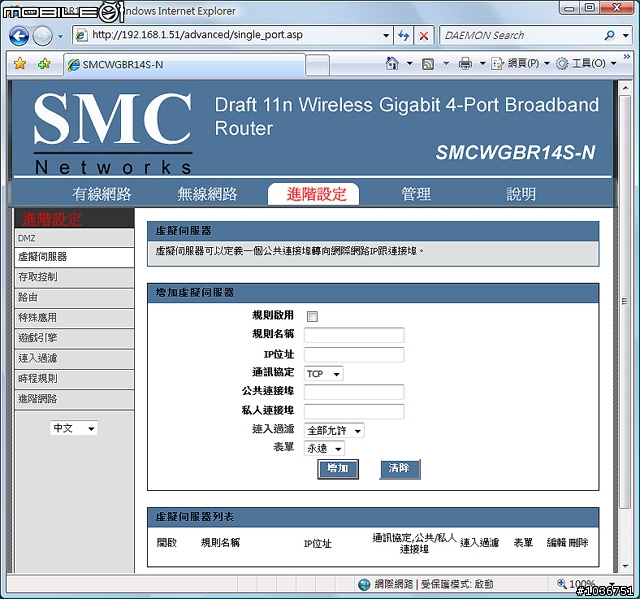Click the scrollbar up arrow
The height and width of the screenshot is (599, 640).
coord(625,87)
